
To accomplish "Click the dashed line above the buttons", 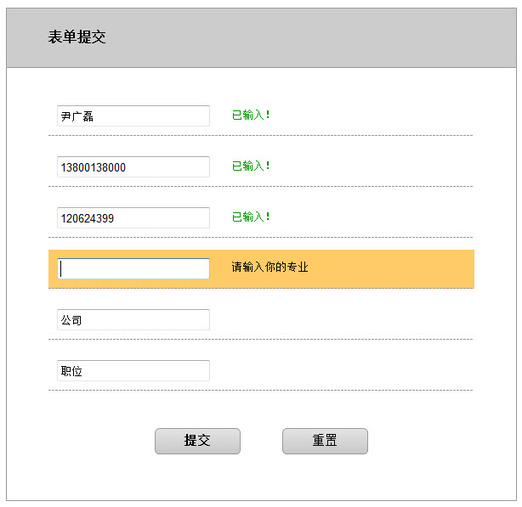I will click(261, 390).
